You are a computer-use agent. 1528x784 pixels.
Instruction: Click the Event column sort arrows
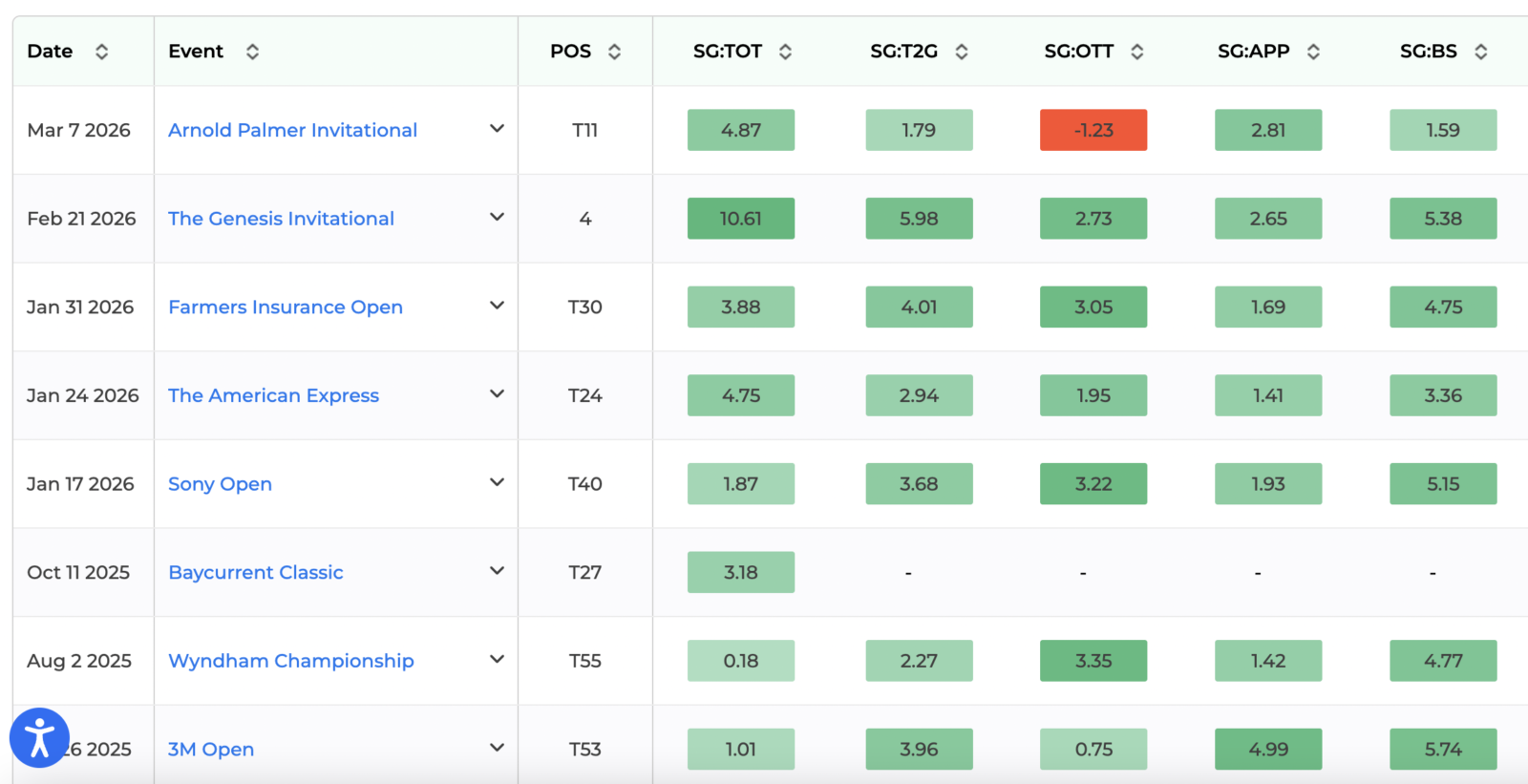coord(252,52)
